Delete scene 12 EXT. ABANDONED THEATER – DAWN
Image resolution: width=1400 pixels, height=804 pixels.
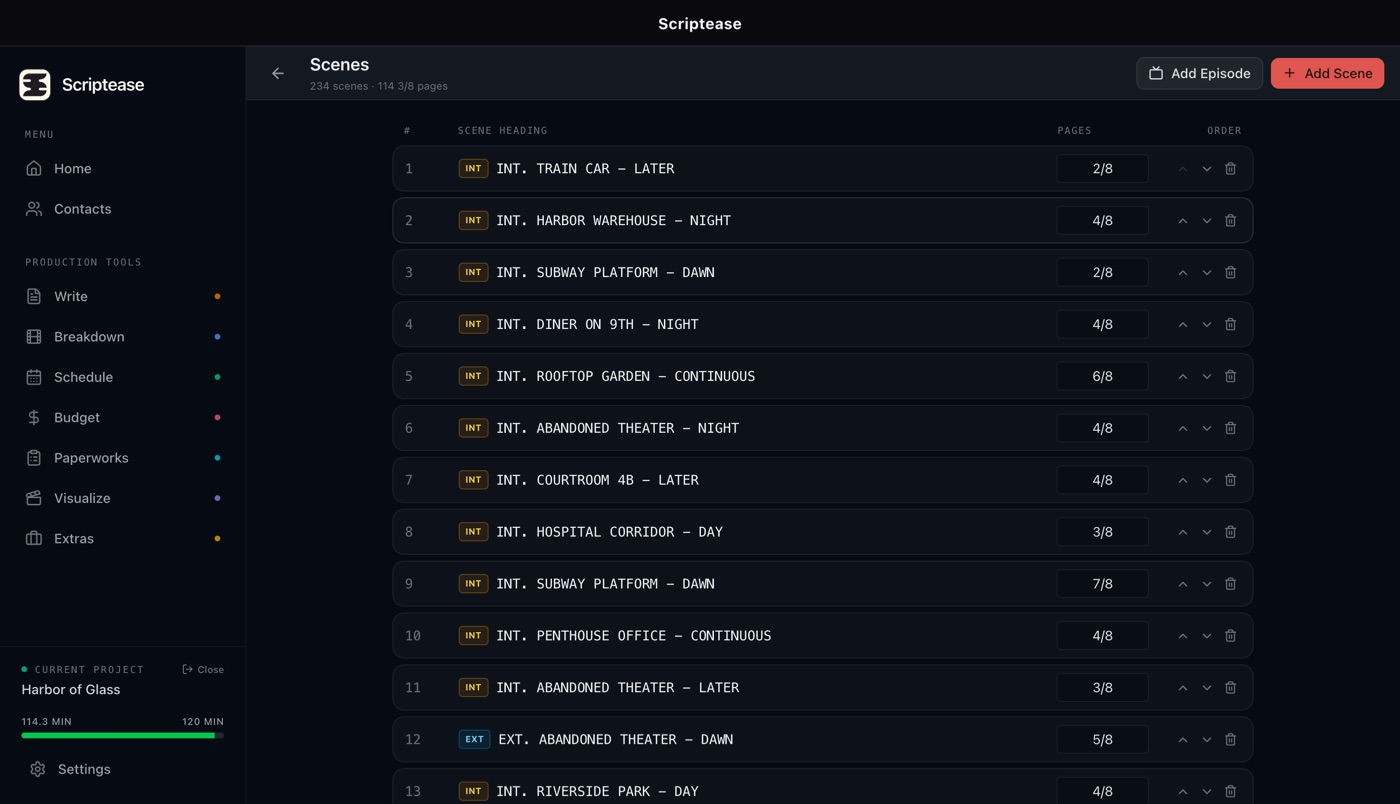(1231, 741)
